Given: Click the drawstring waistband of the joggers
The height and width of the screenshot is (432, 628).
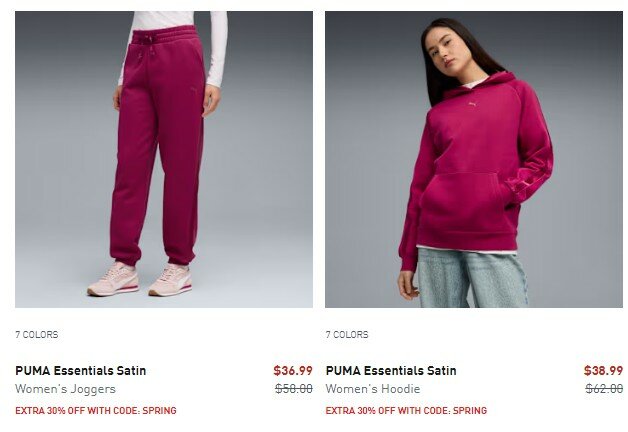Looking at the screenshot, I should click(x=165, y=36).
